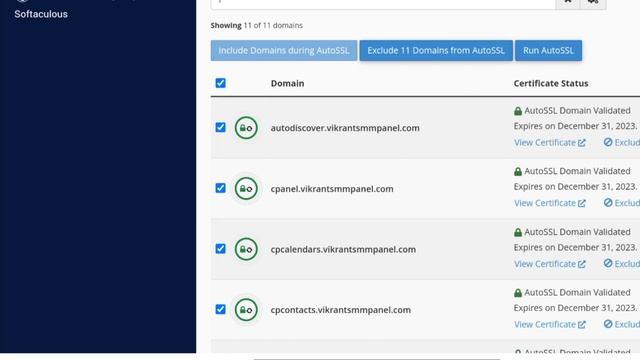Uncheck autodiscover.vikrantsmmpanel.com checkbox

(220, 127)
